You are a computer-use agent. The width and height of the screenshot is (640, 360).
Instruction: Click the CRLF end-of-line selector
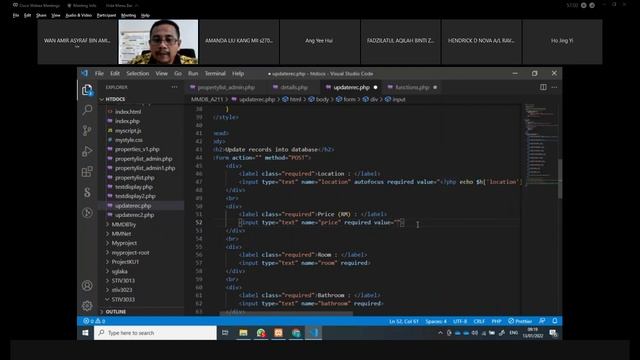click(x=479, y=321)
